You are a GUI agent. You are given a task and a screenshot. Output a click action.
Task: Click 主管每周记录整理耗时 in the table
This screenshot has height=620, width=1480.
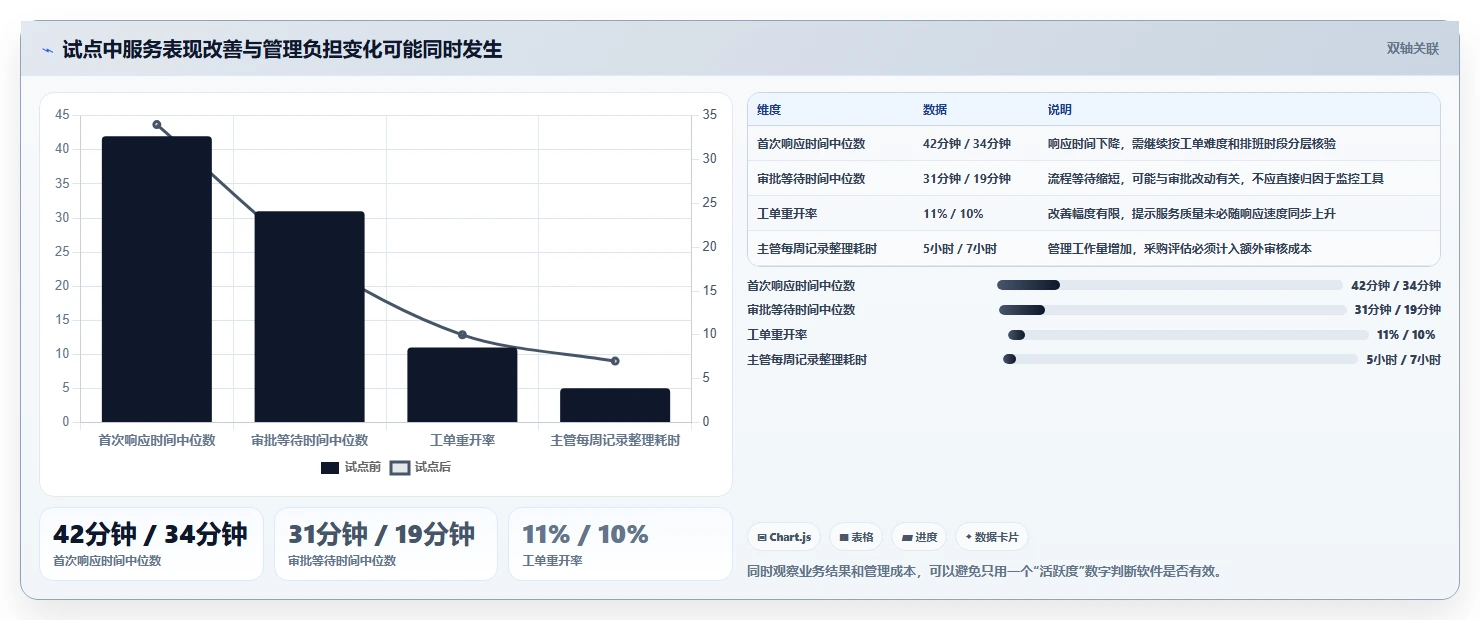coord(817,249)
